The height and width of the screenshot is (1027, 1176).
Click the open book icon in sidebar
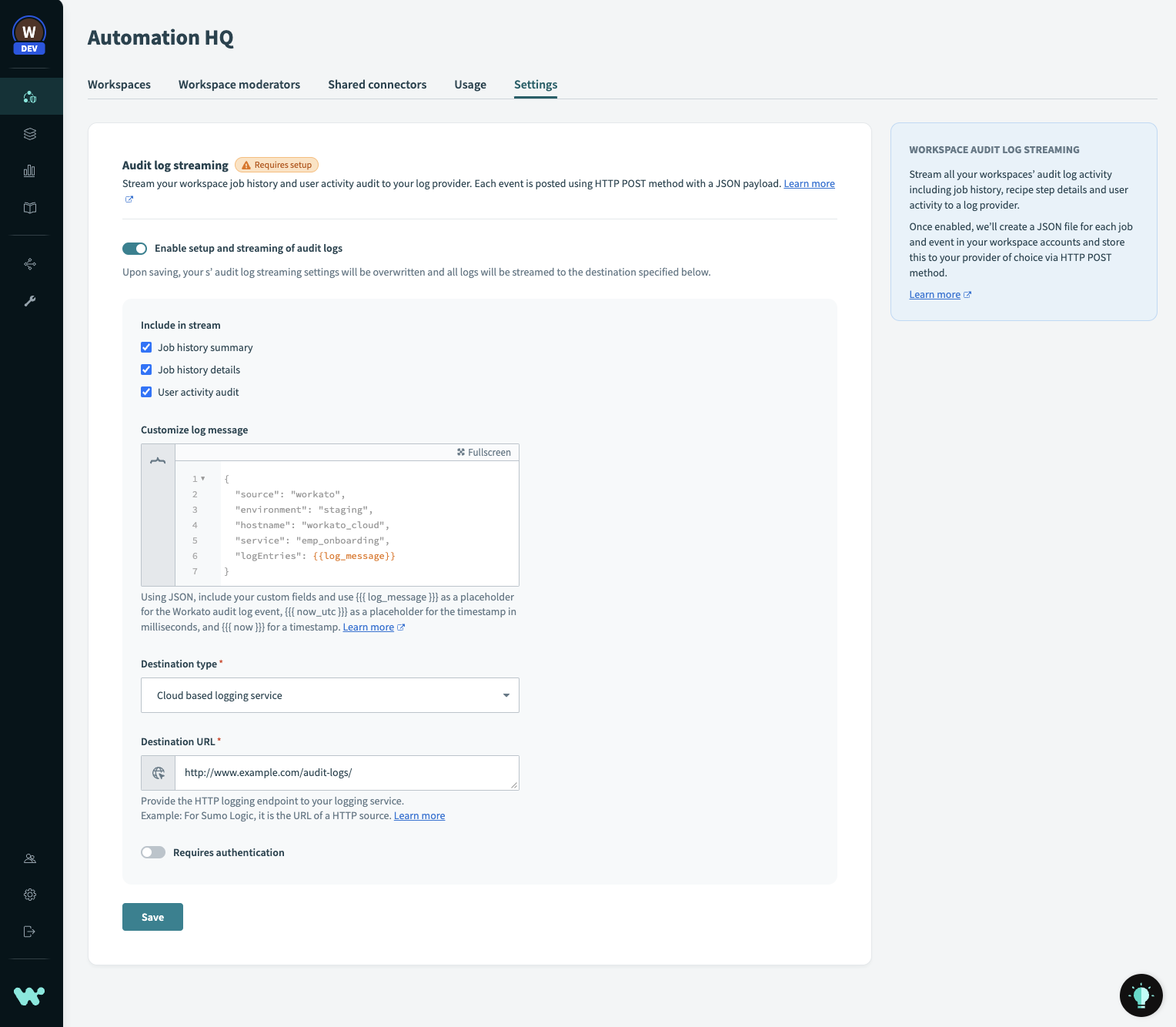[x=30, y=208]
